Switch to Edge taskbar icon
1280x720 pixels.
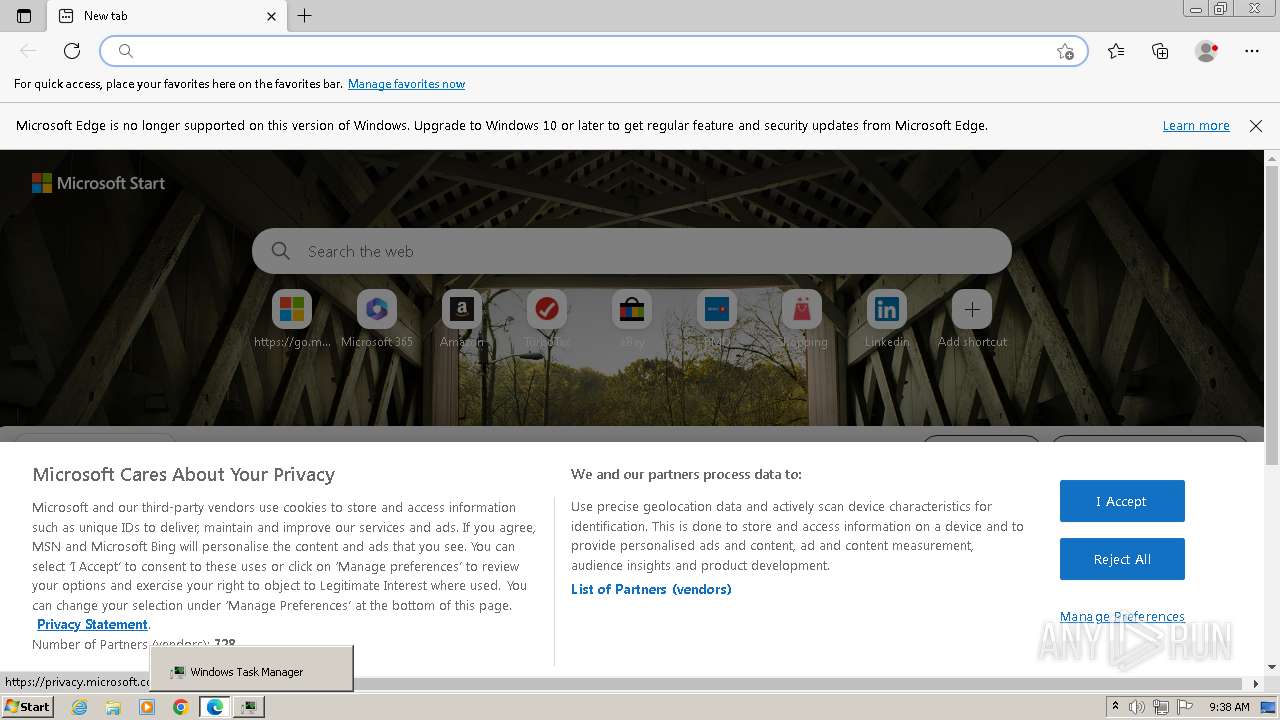point(215,707)
